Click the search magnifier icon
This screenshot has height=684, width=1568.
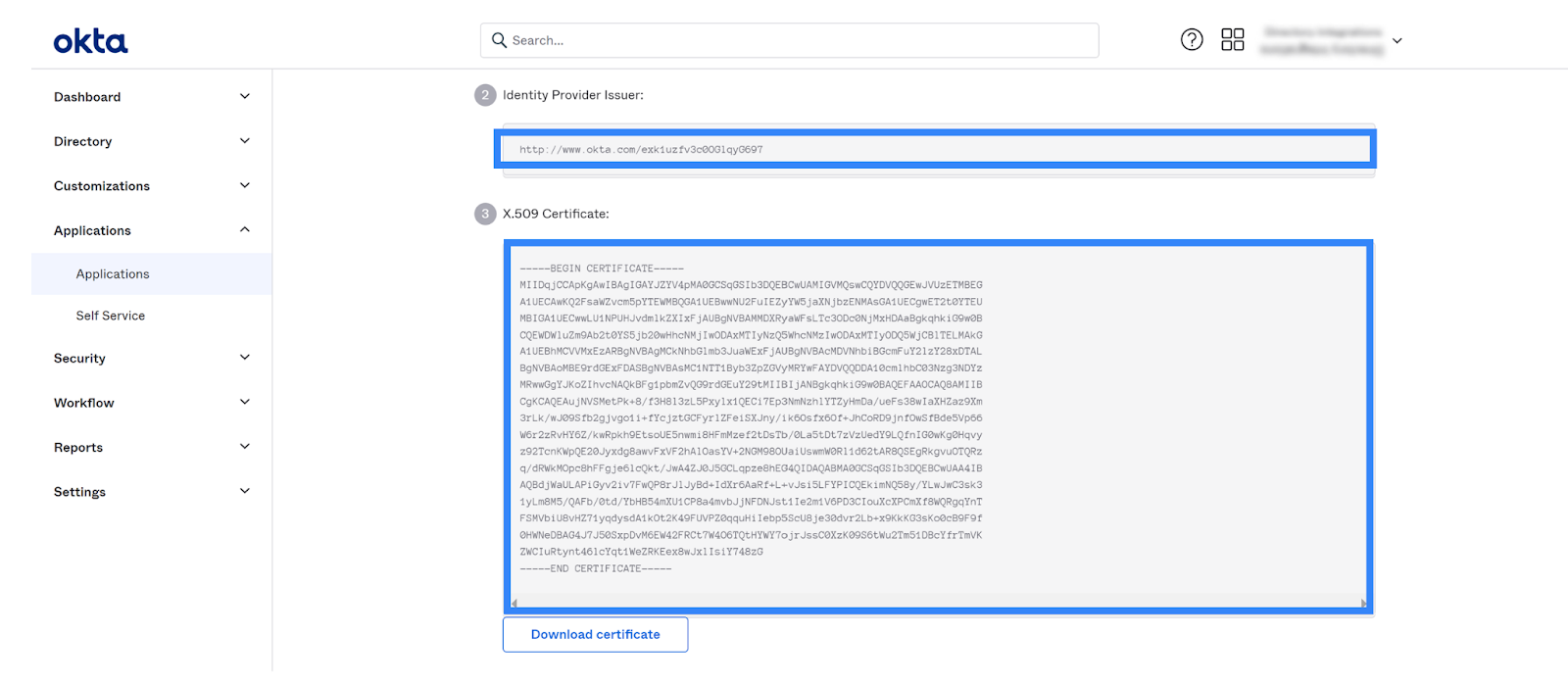[499, 40]
